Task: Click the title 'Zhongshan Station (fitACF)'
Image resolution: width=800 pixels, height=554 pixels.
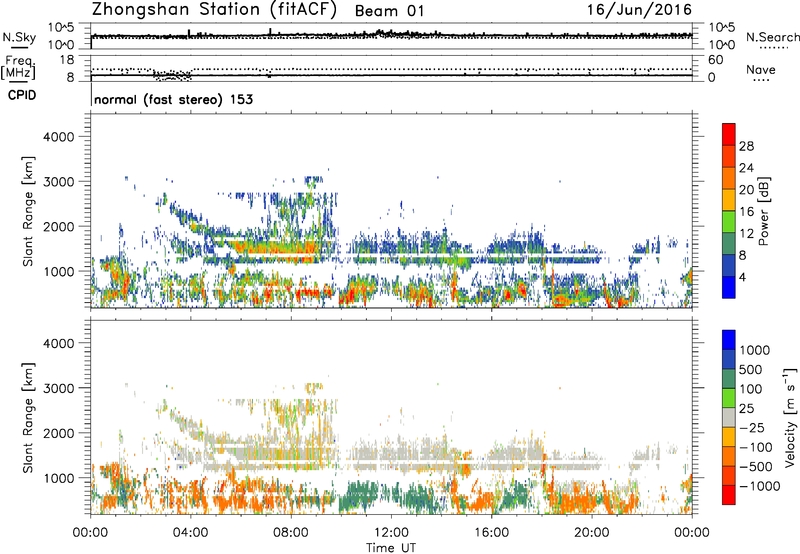Action: (214, 10)
